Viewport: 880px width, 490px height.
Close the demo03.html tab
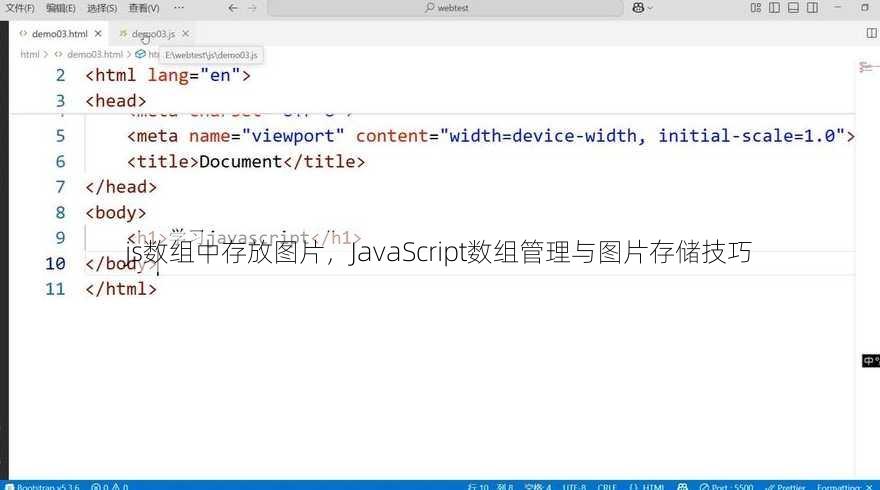tap(98, 34)
